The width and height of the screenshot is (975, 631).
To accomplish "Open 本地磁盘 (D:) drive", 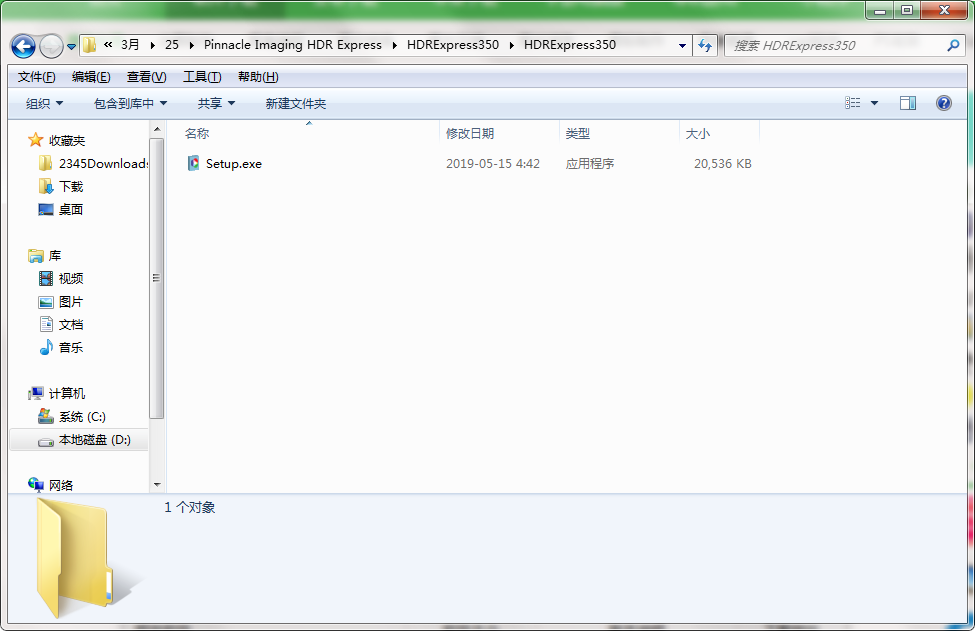I will point(95,440).
